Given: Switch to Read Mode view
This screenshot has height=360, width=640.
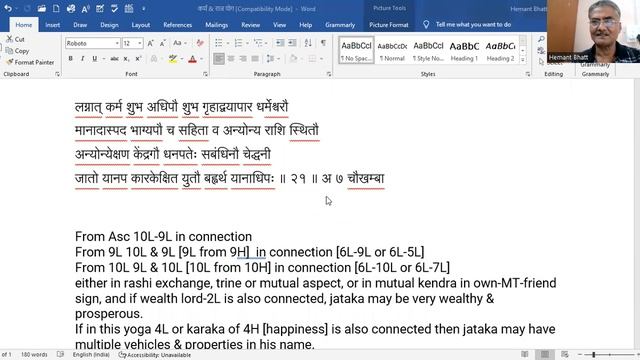Looking at the screenshot, I should point(525,354).
